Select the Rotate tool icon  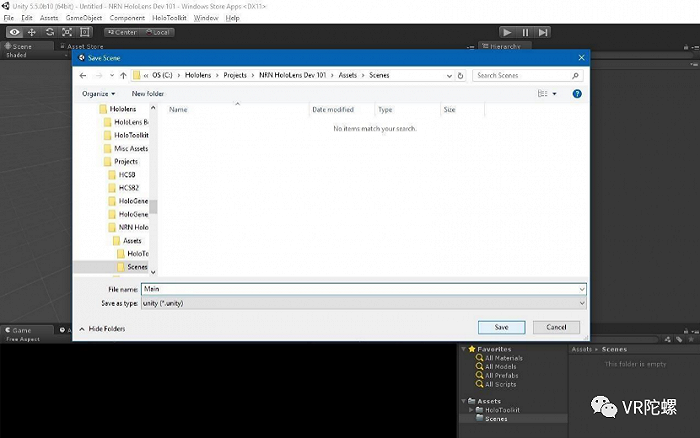[50, 32]
